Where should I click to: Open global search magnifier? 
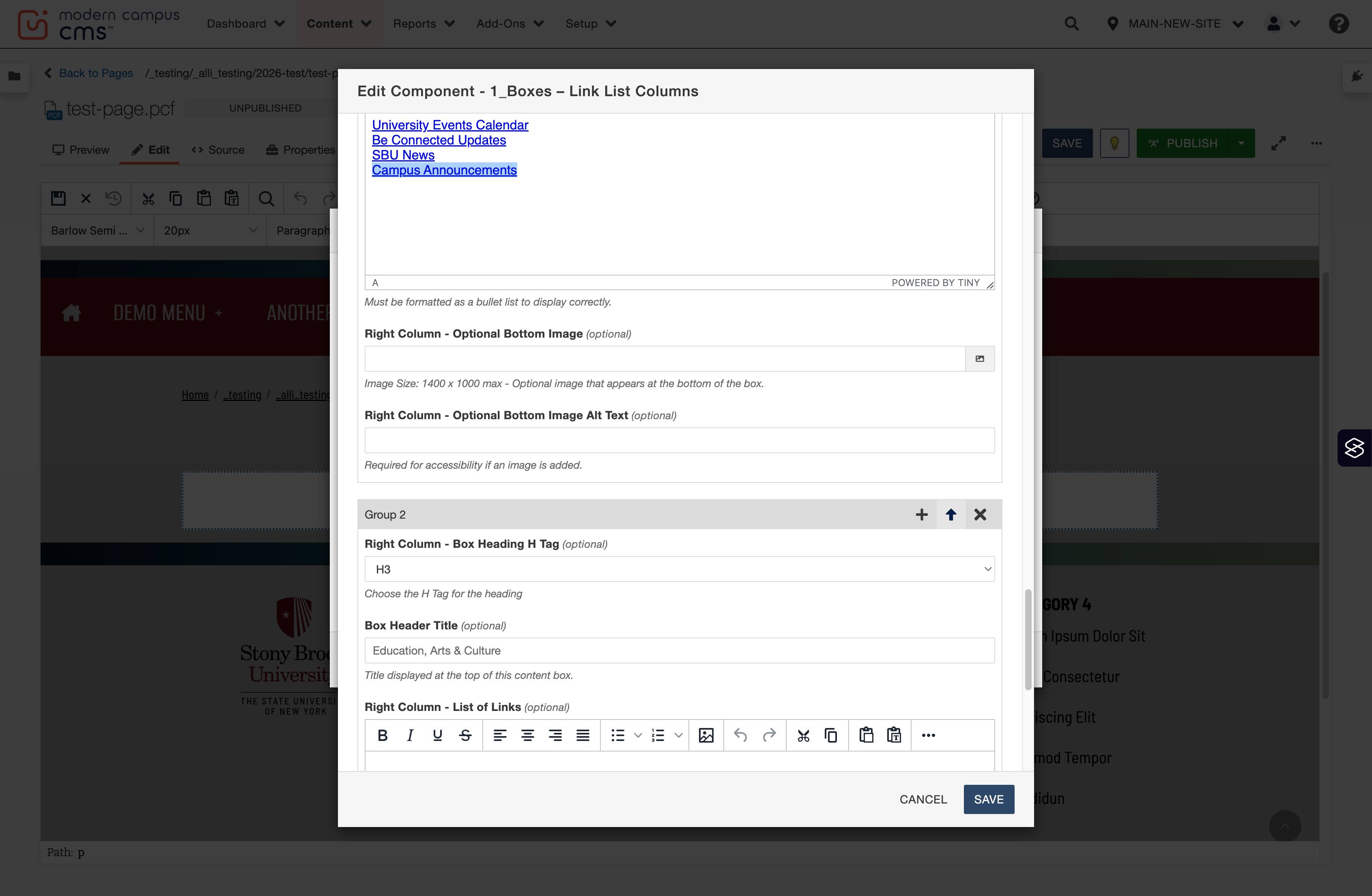[1072, 24]
